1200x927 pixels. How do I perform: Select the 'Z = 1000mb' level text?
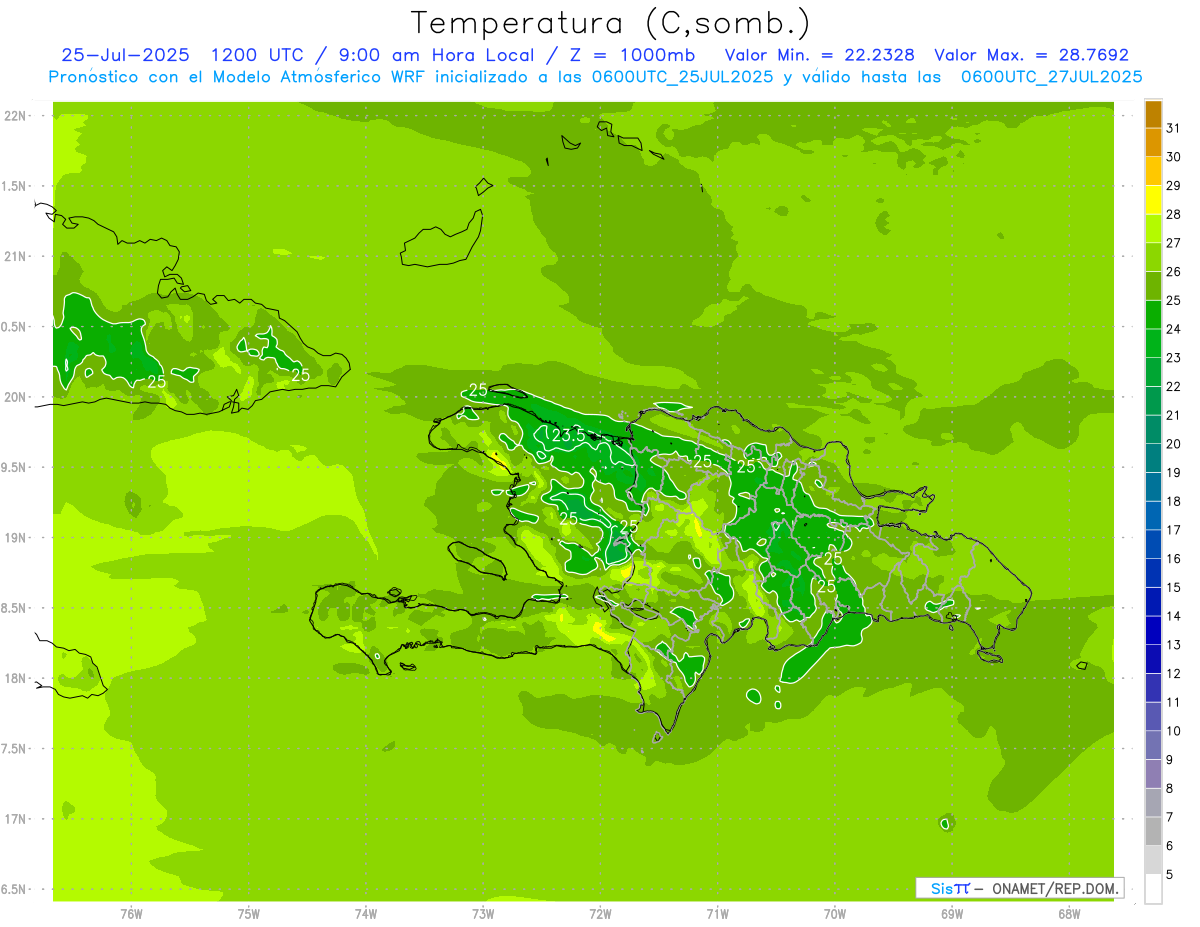(x=629, y=55)
